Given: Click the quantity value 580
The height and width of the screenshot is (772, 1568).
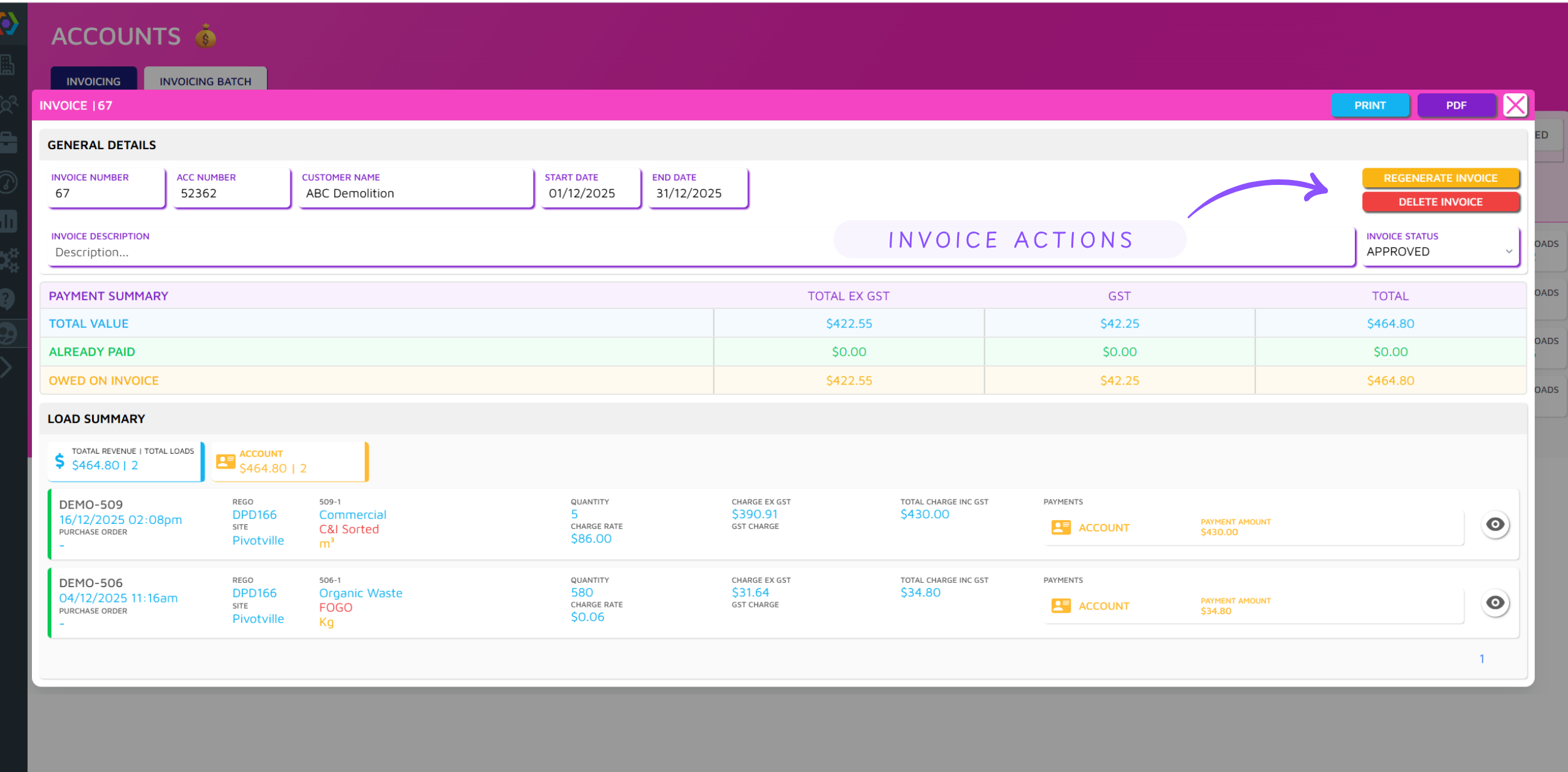Looking at the screenshot, I should click(581, 593).
